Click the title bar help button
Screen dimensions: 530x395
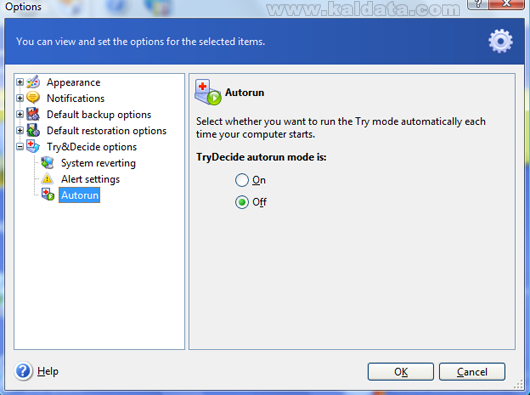478,4
